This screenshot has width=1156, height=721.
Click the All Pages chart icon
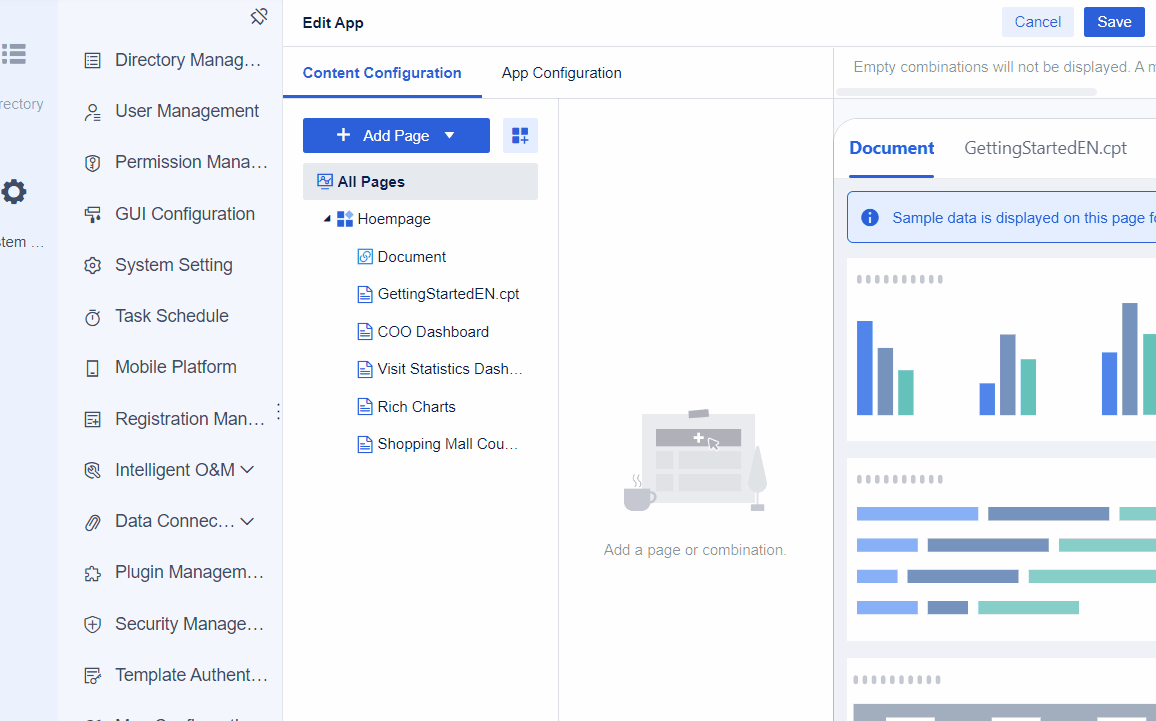tap(324, 181)
